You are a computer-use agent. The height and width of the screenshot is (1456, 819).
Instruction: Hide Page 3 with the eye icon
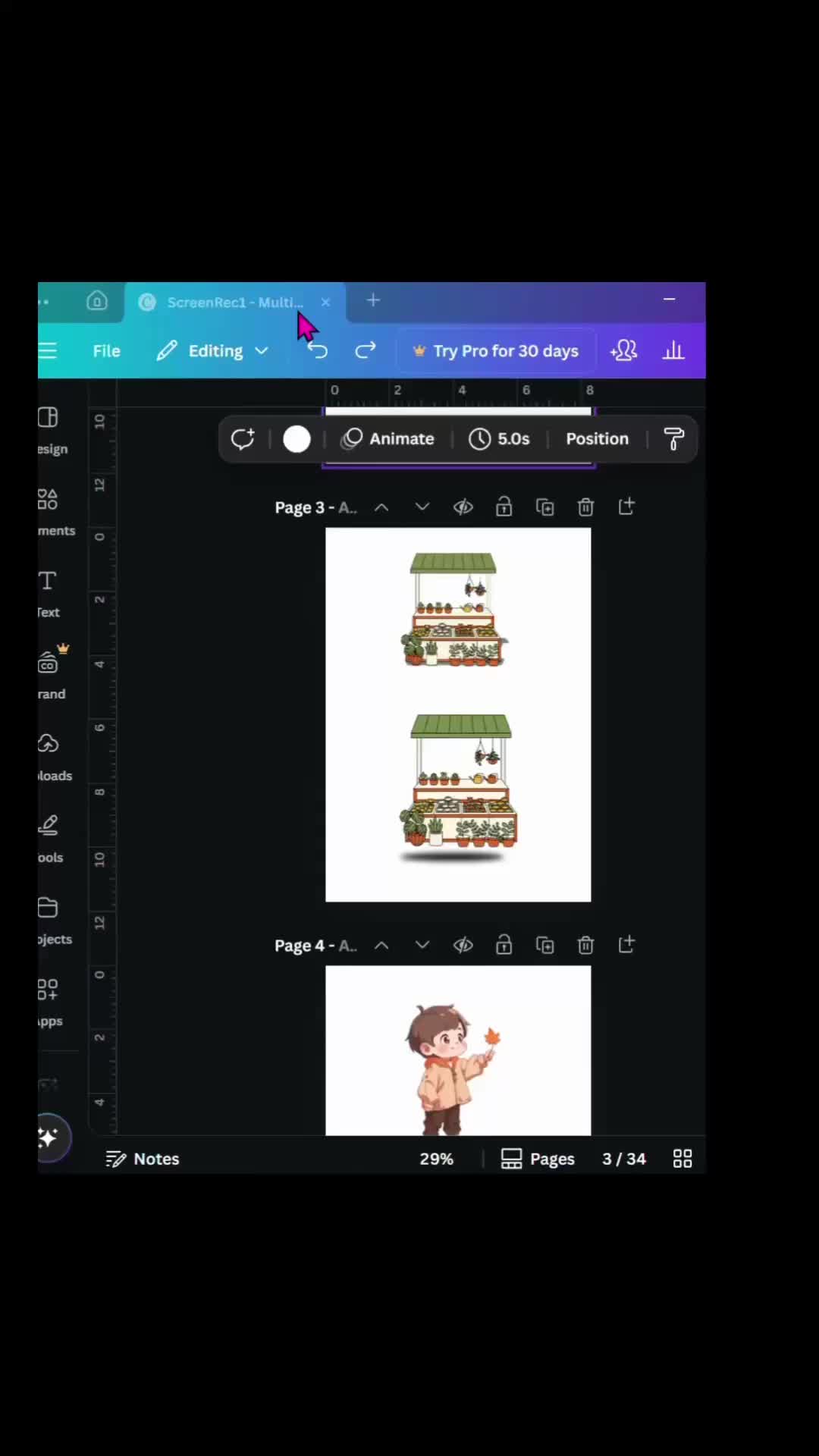click(463, 507)
